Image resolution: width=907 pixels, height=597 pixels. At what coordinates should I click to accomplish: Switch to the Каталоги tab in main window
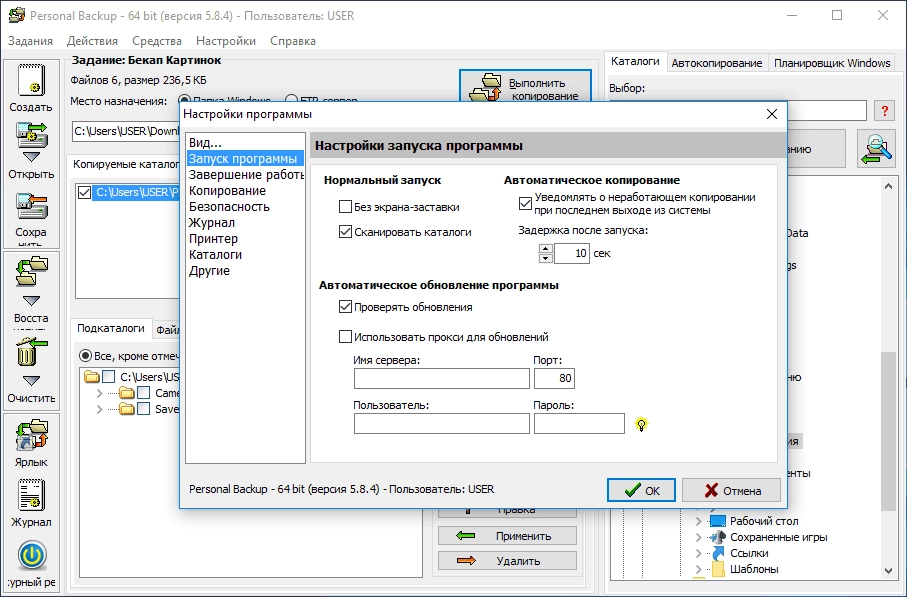click(635, 61)
